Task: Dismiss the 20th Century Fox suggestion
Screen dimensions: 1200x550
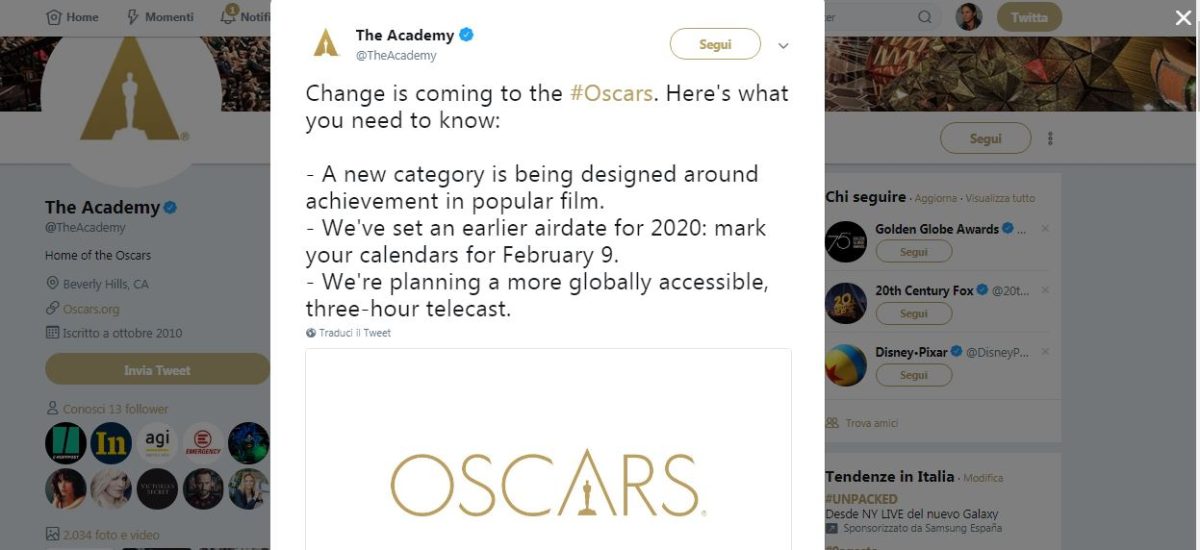Action: pyautogui.click(x=1045, y=291)
